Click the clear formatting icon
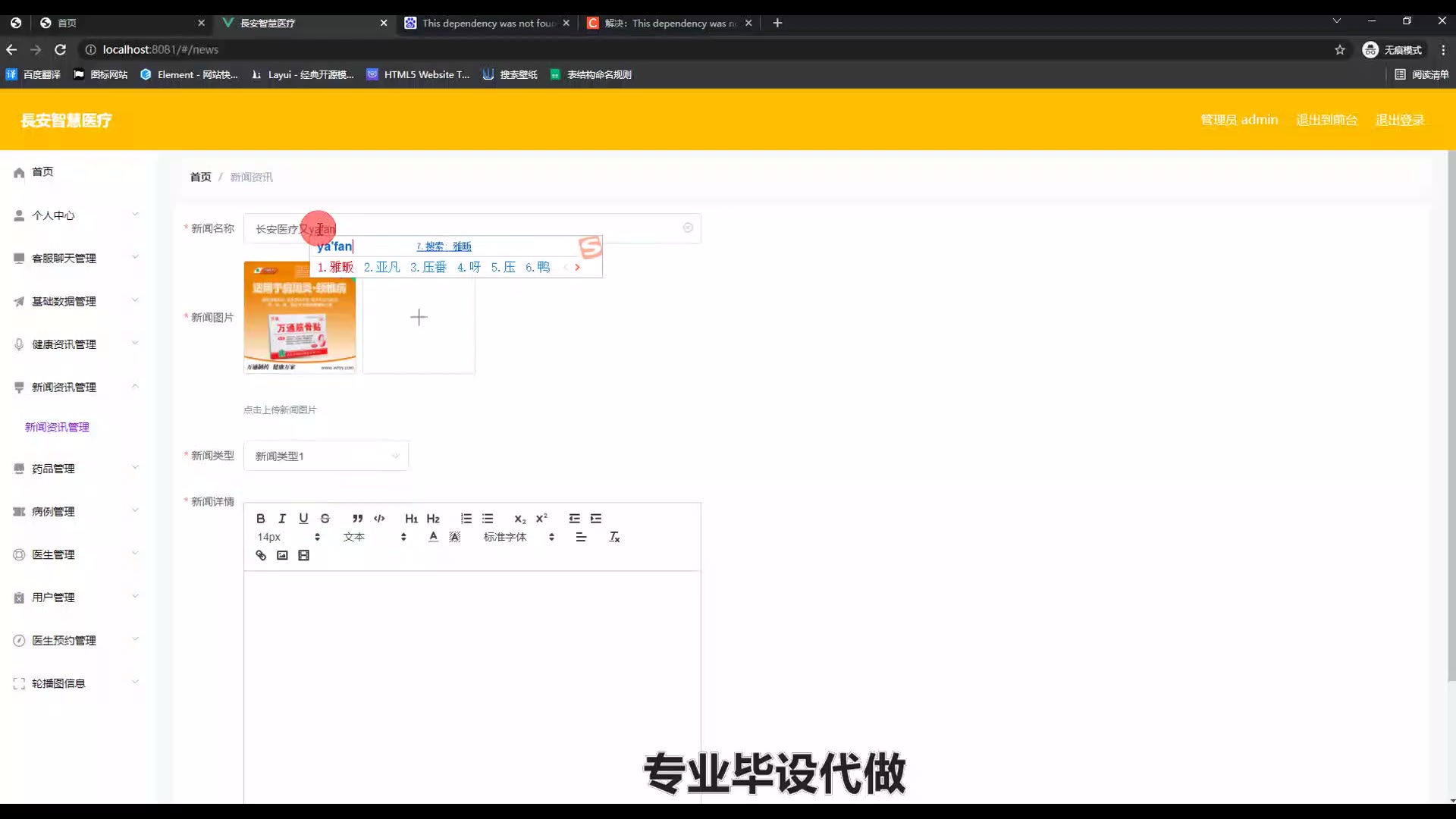The image size is (1456, 819). click(614, 537)
